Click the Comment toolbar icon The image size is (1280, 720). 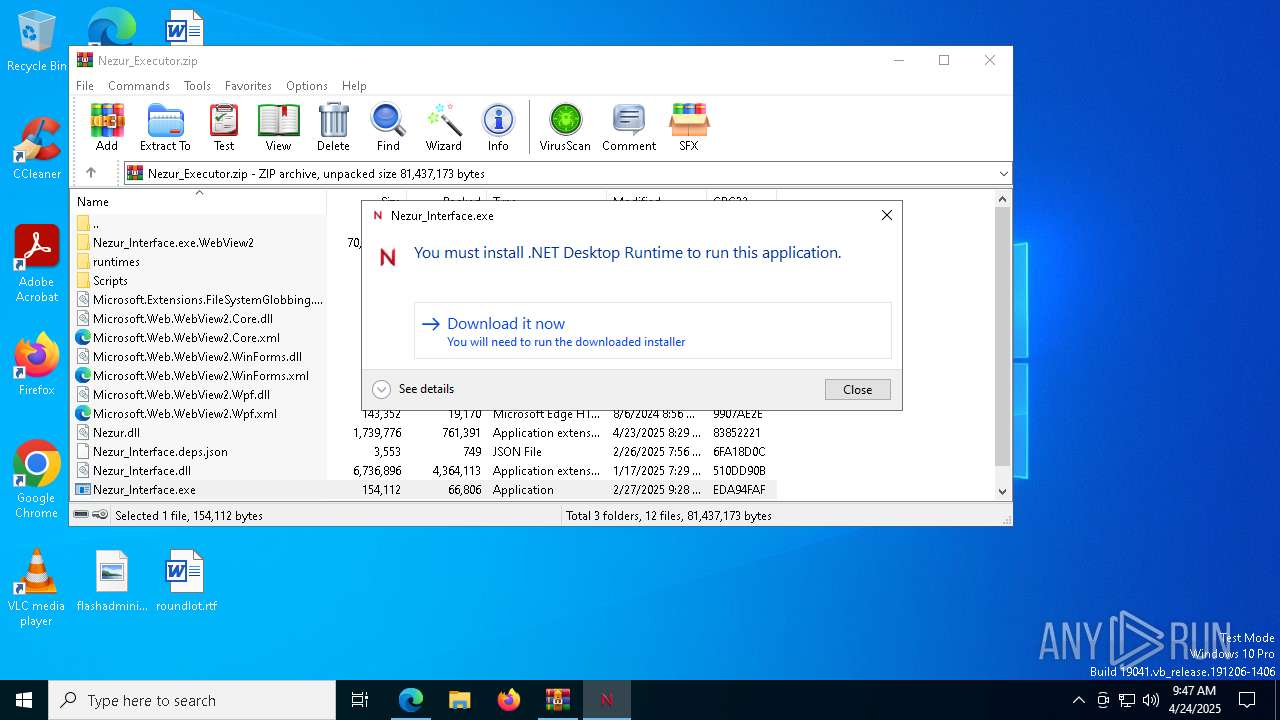[x=629, y=127]
